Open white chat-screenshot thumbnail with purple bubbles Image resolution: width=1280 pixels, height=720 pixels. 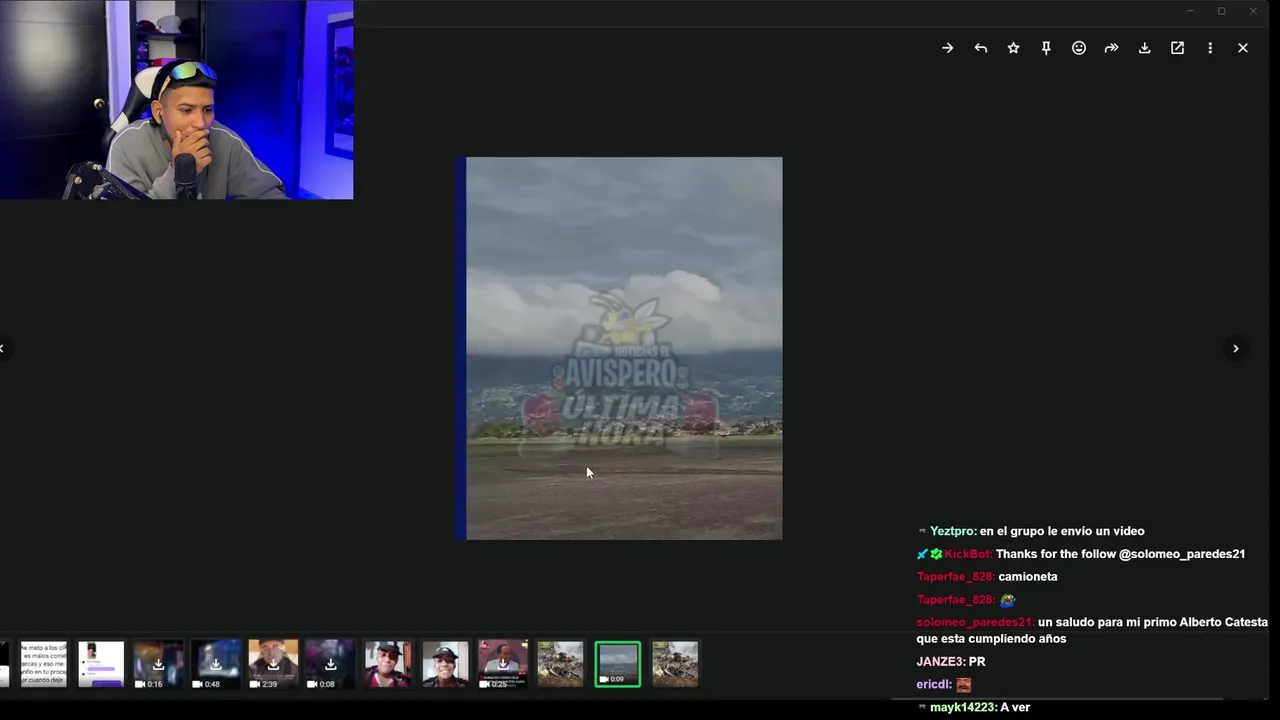click(x=101, y=664)
